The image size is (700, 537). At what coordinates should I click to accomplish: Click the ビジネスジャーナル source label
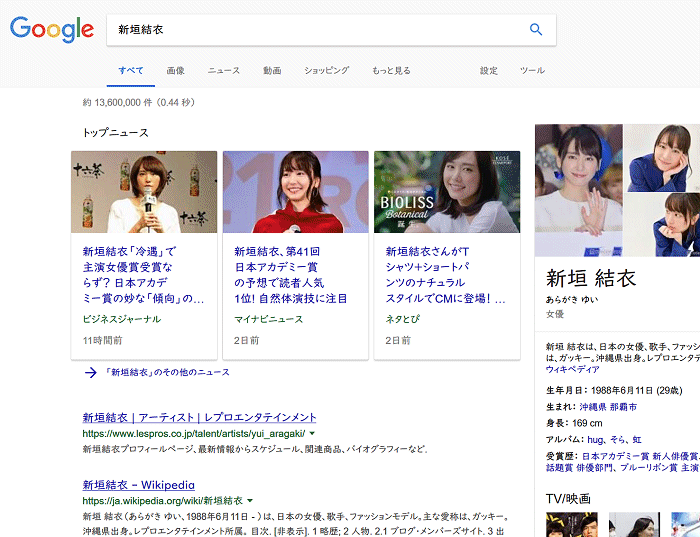[121, 319]
